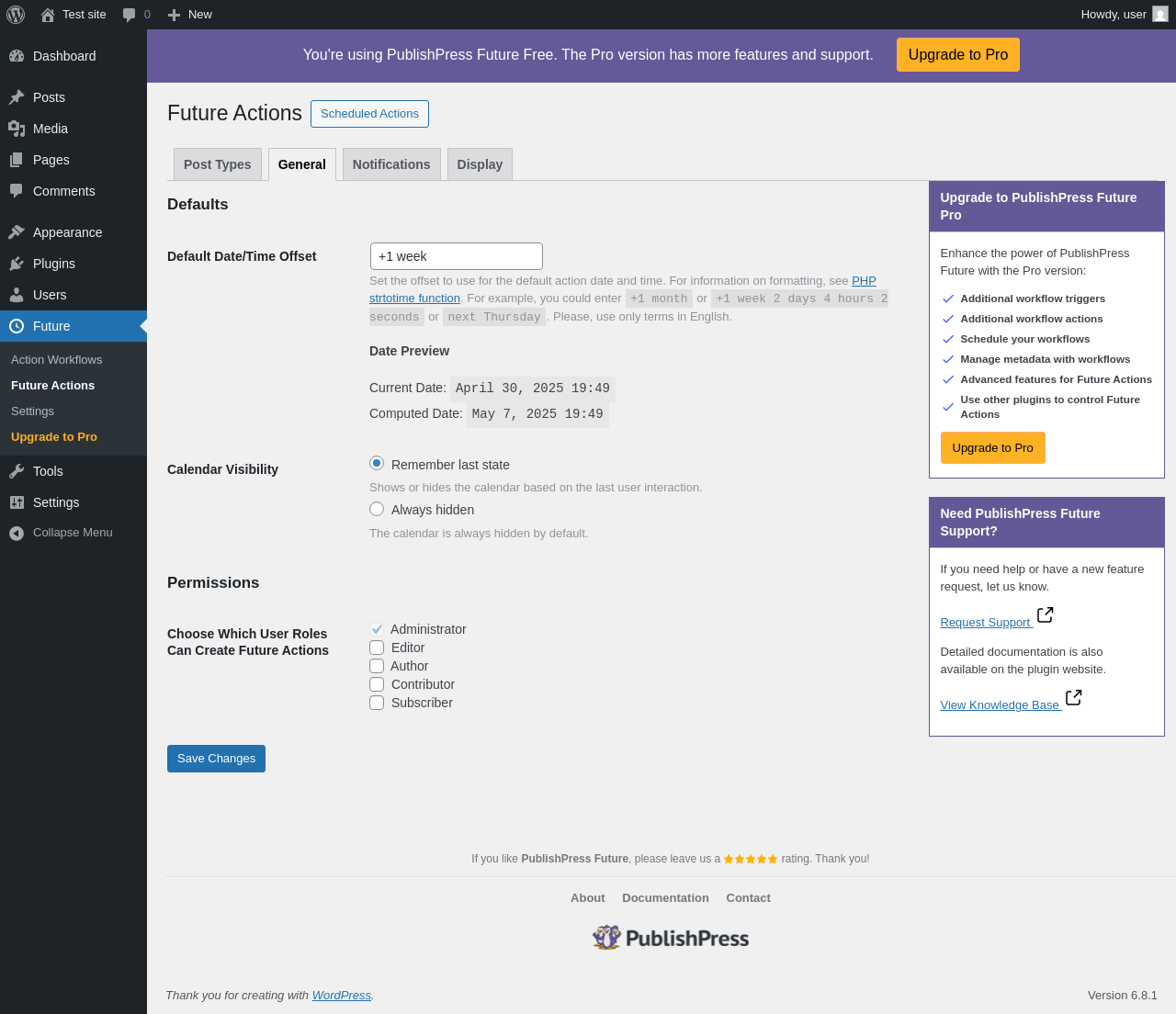The height and width of the screenshot is (1014, 1176).
Task: Enable the Subscriber role checkbox
Action: click(x=377, y=703)
